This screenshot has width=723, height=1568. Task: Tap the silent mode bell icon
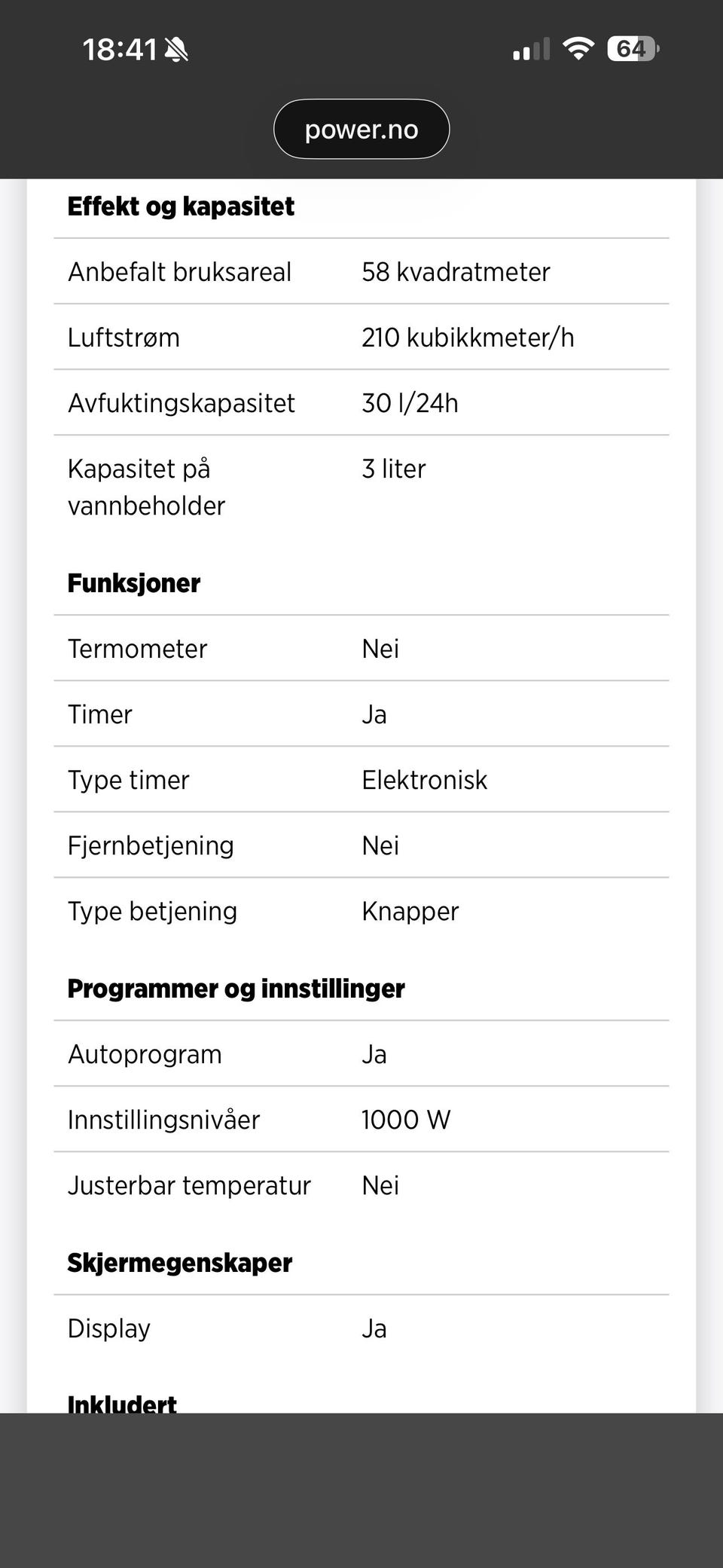[176, 50]
